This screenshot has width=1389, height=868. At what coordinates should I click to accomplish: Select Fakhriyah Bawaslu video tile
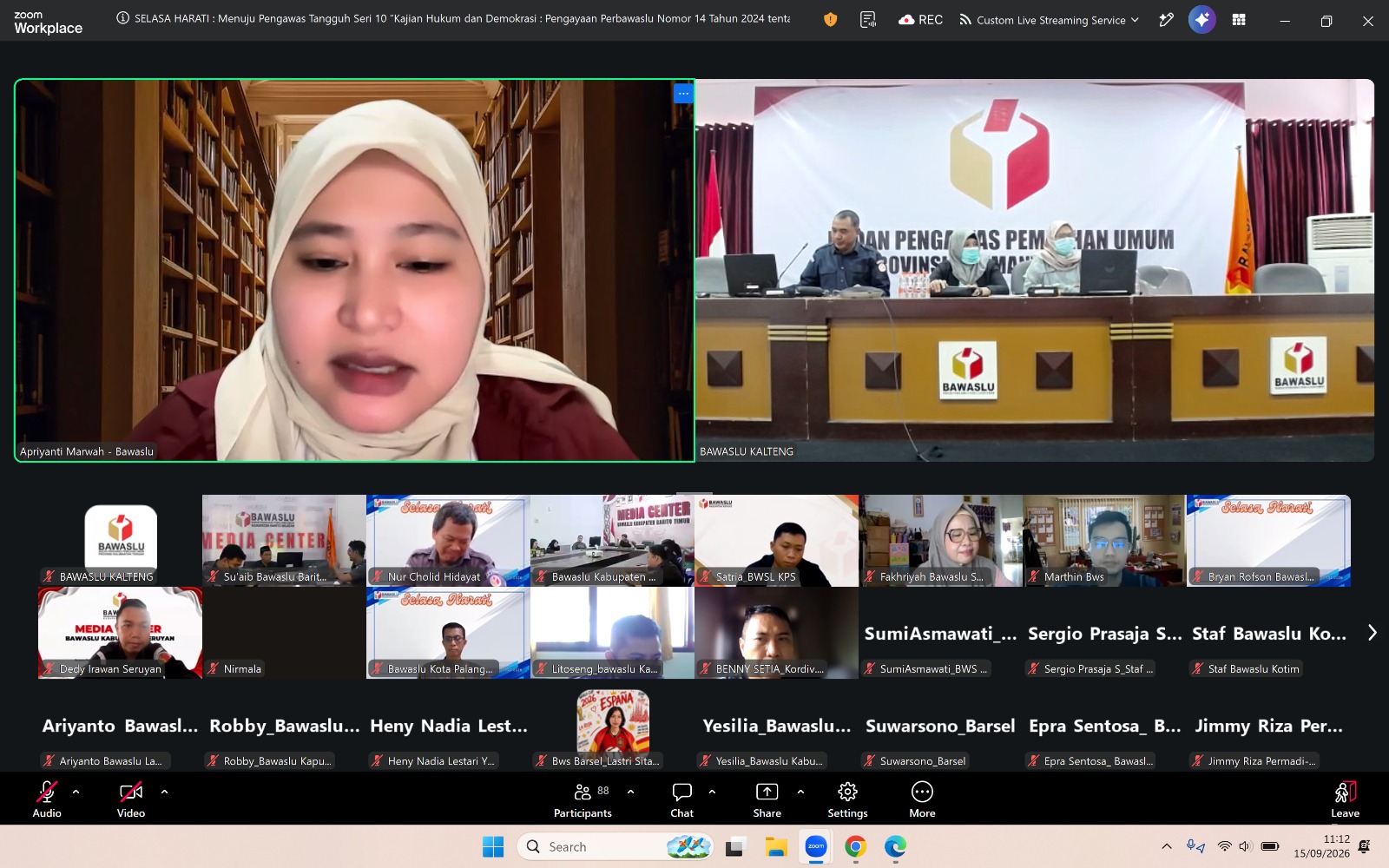pos(940,541)
